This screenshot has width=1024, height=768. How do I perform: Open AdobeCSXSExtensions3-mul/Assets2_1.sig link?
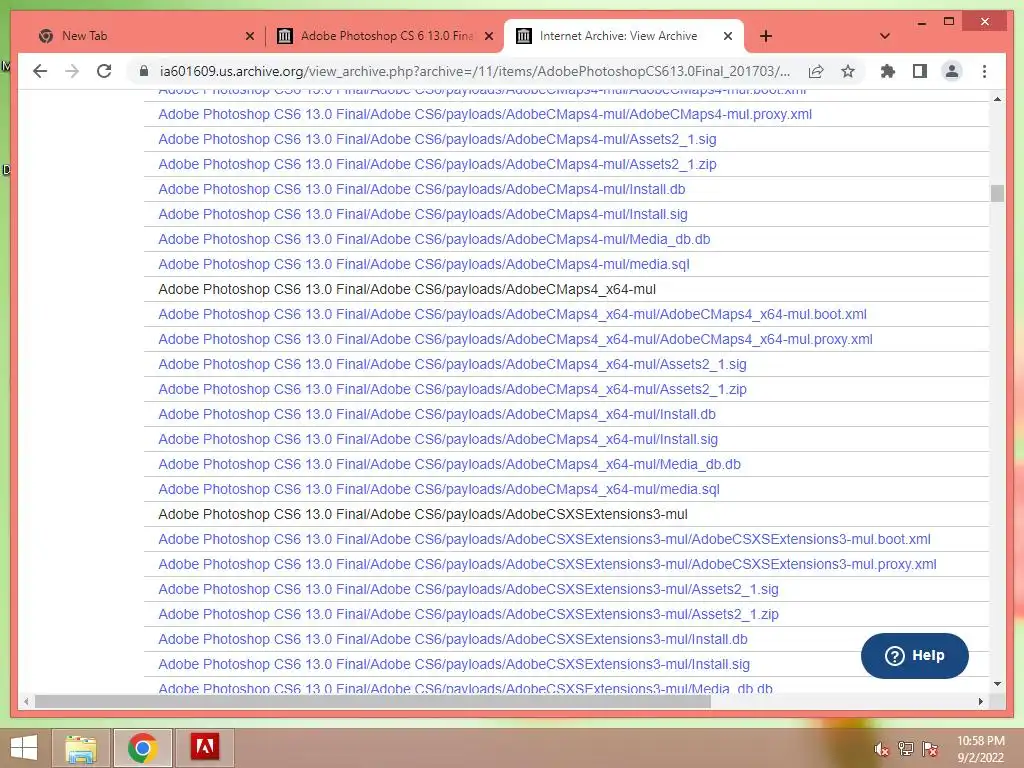[x=468, y=589]
